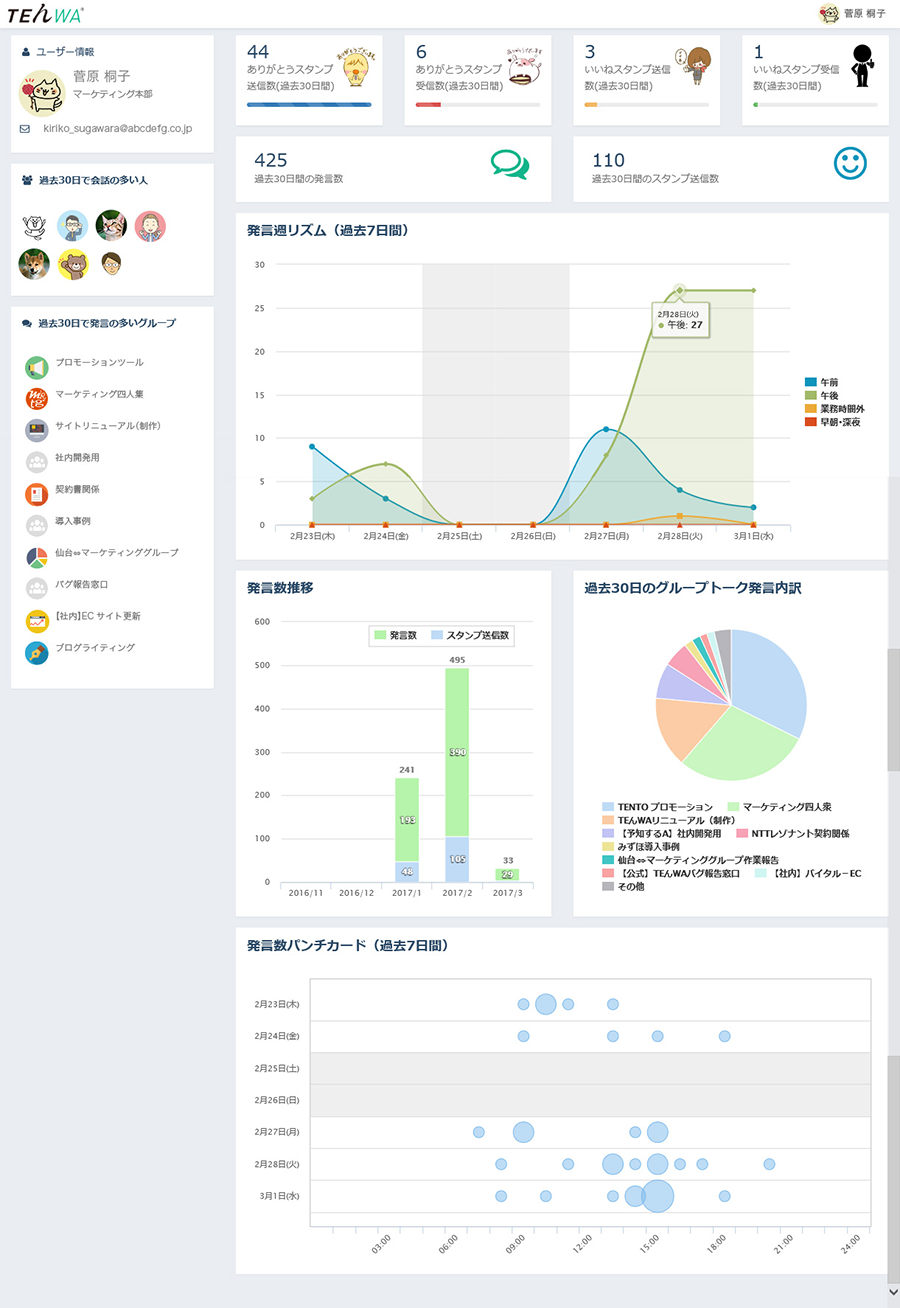Image resolution: width=900 pixels, height=1308 pixels.
Task: Click the blue progress bar under ありがとうスタンプ送信数
Action: (309, 104)
